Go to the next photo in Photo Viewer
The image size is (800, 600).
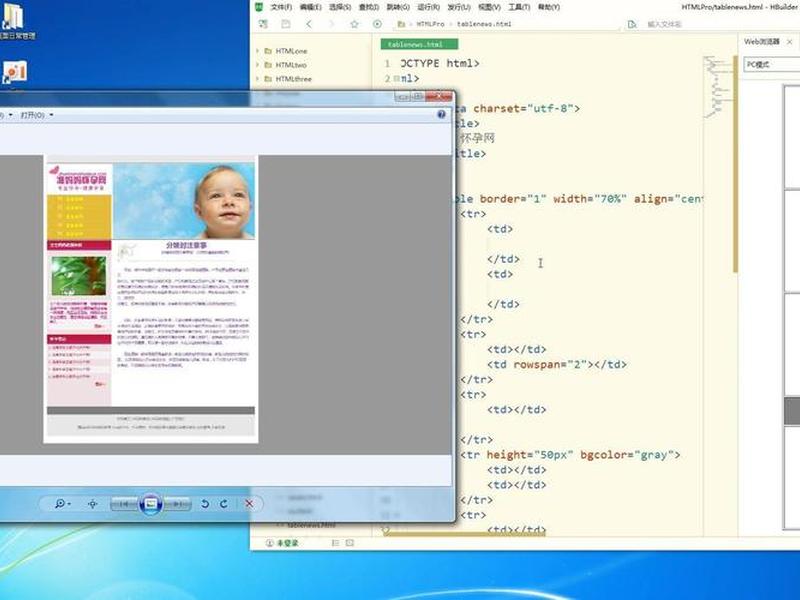[177, 505]
